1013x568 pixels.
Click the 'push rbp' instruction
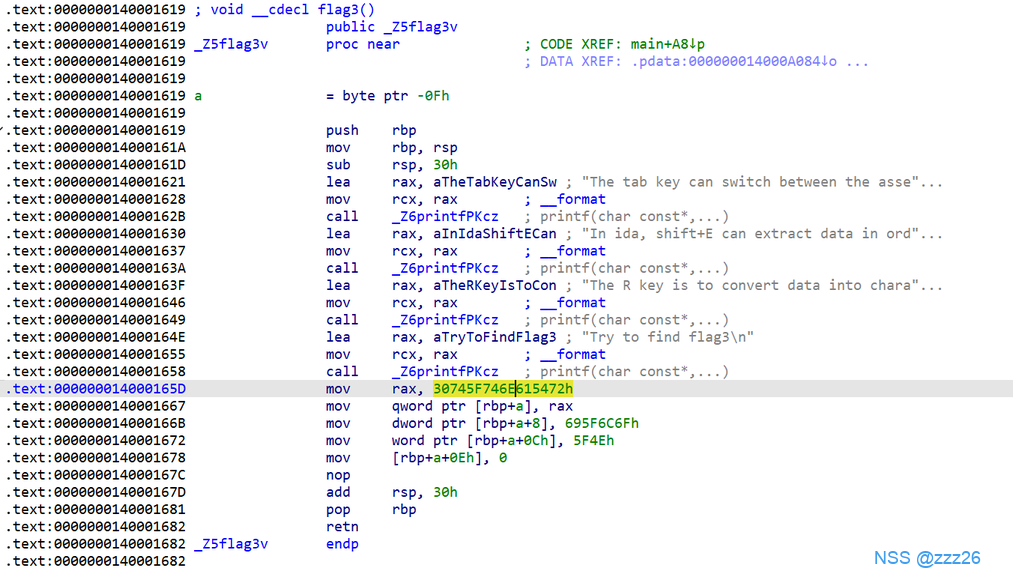tap(370, 130)
